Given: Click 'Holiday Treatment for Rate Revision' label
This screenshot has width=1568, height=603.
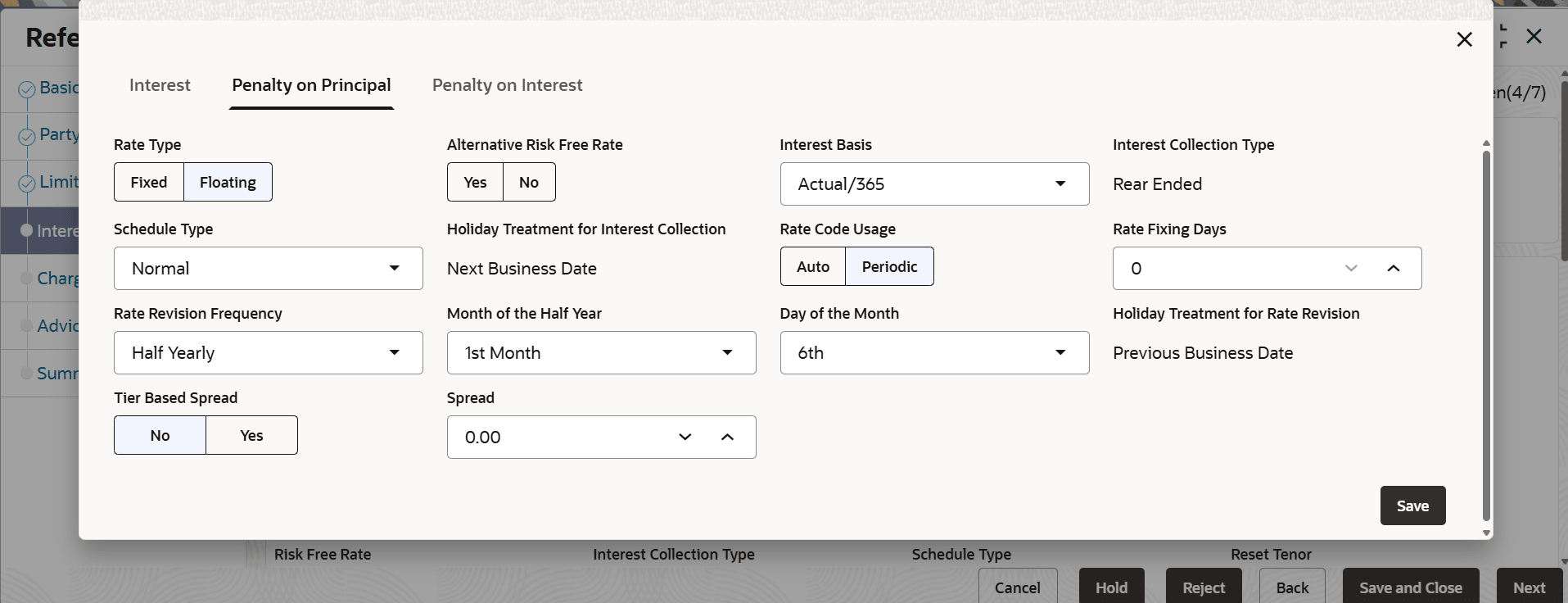Looking at the screenshot, I should [1236, 314].
